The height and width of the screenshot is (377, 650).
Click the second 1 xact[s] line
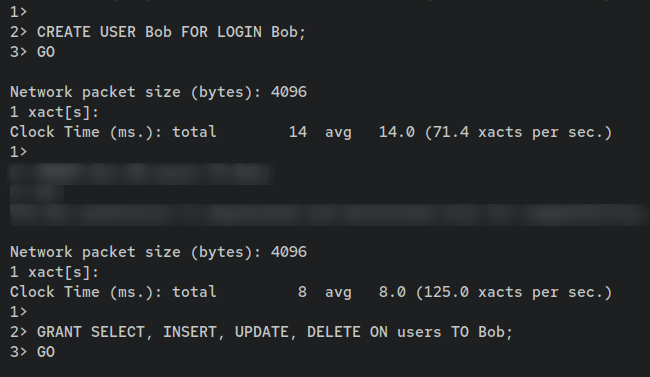[x=54, y=272]
